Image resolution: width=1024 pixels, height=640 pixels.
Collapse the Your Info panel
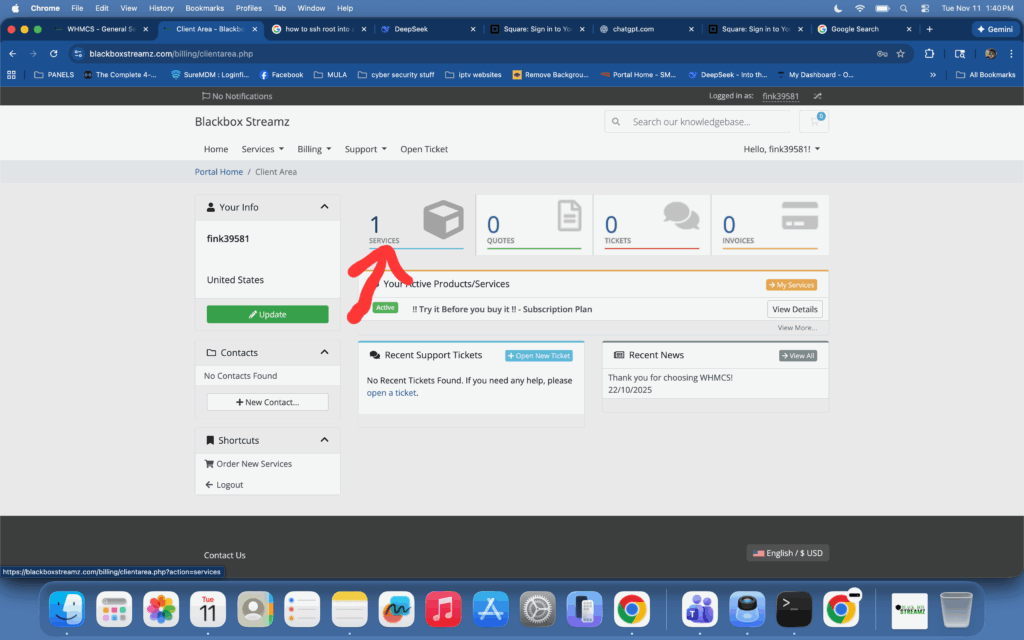[x=324, y=207]
